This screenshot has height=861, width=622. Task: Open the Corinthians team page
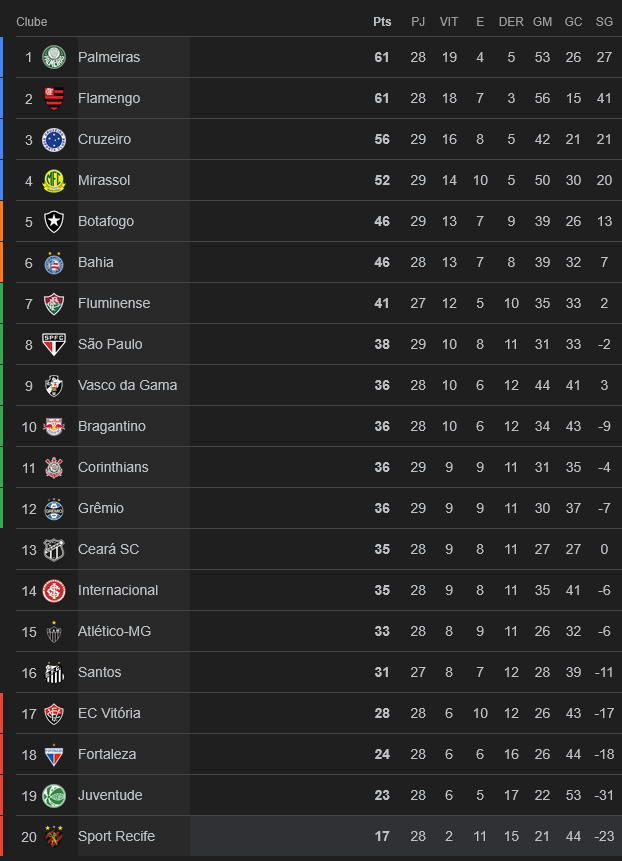tap(113, 467)
